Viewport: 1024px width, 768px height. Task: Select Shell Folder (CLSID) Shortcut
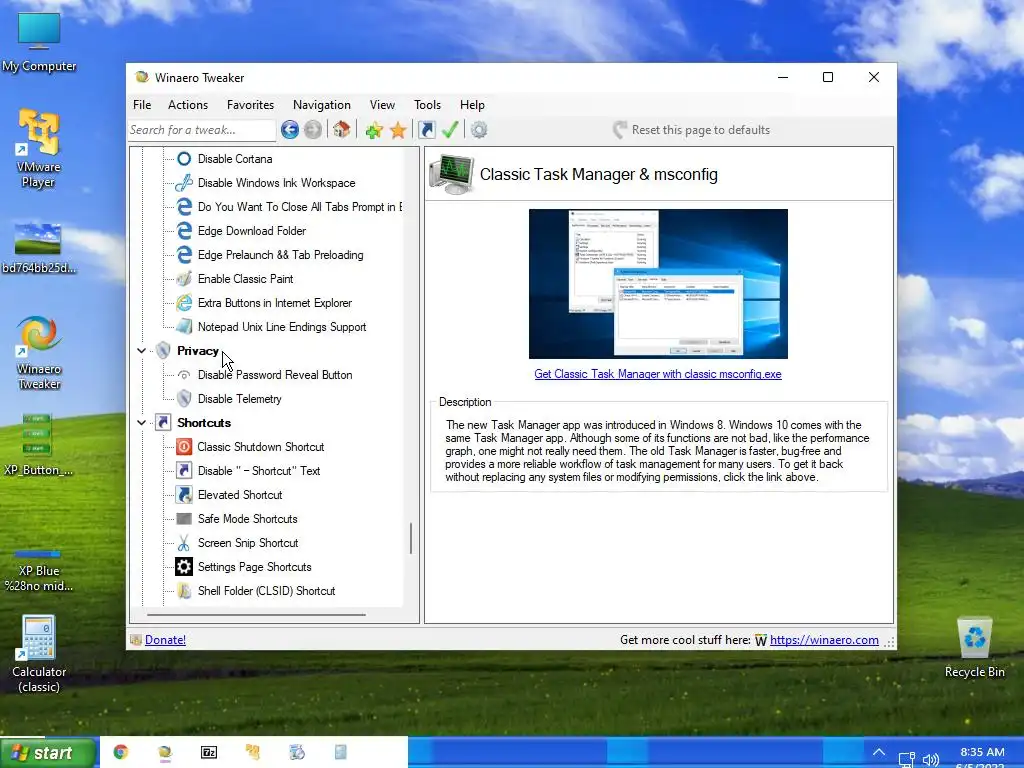(266, 591)
